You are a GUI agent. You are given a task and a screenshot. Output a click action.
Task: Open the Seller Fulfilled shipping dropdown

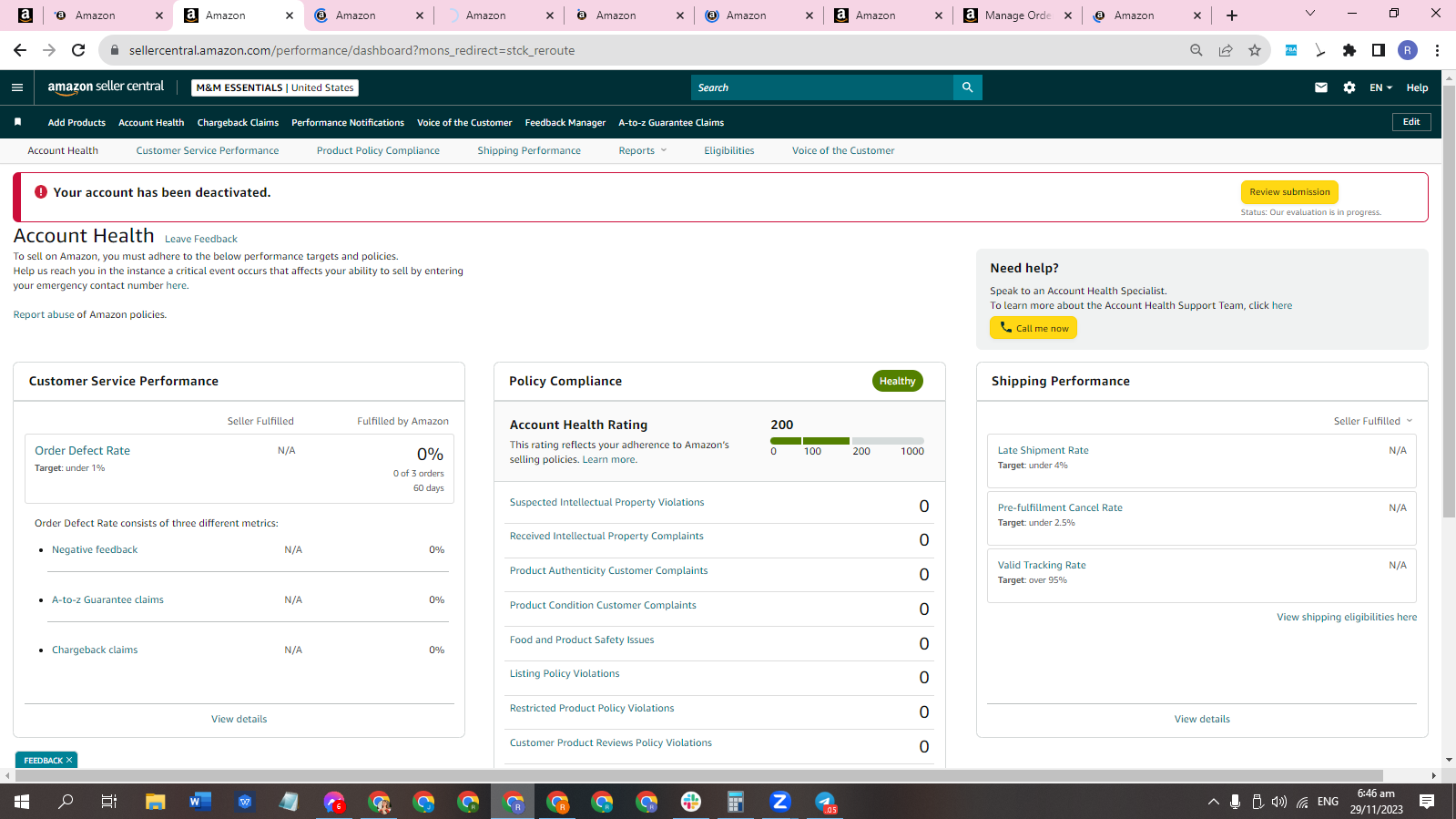coord(1373,421)
